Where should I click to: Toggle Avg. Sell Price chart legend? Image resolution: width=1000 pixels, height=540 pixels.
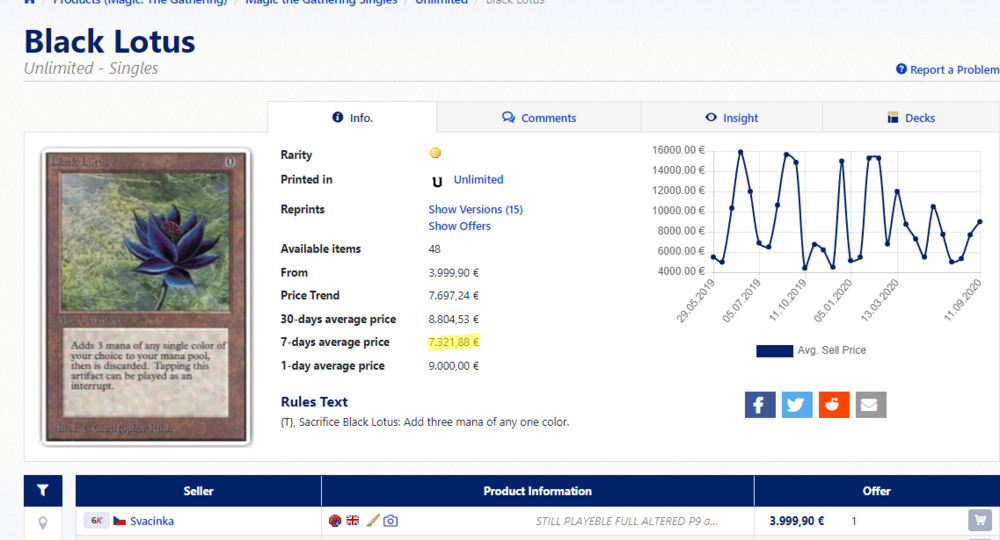pos(811,350)
